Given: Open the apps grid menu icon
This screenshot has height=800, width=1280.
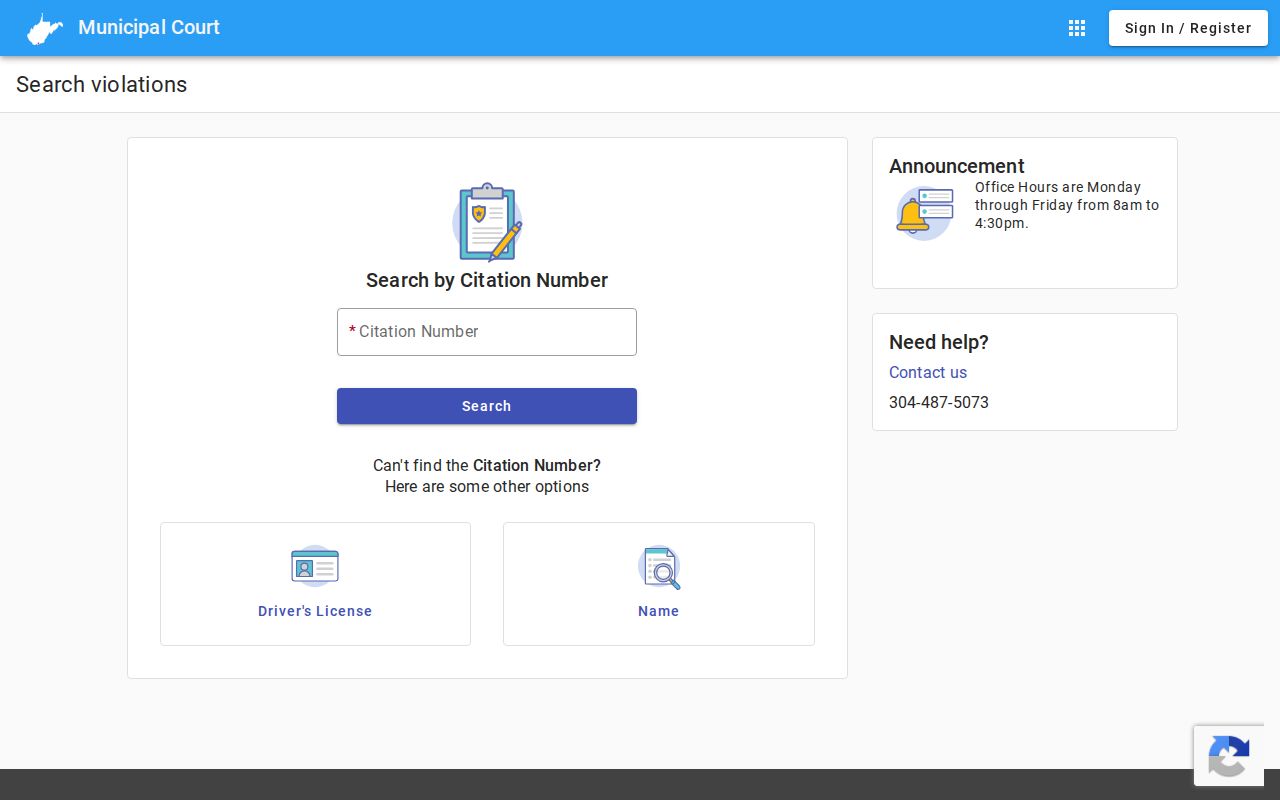Looking at the screenshot, I should tap(1077, 28).
